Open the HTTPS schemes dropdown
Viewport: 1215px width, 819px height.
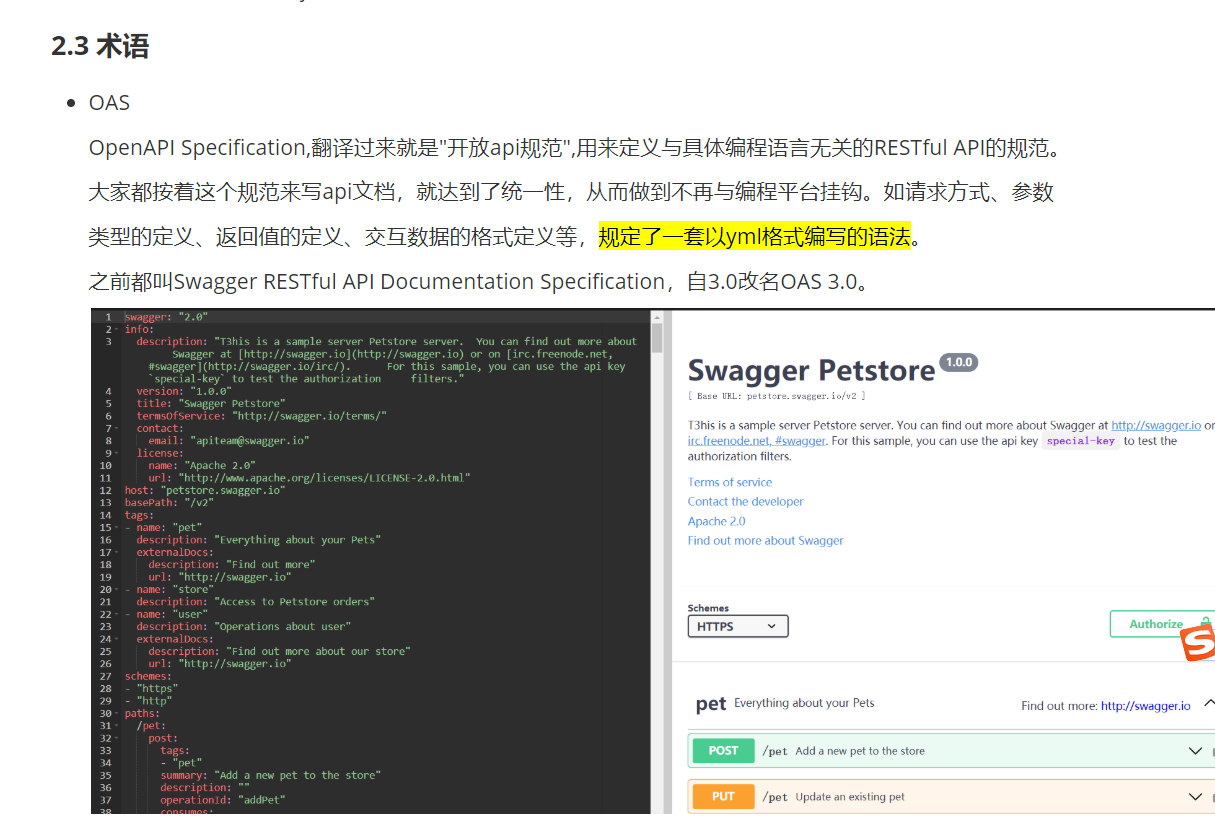[738, 626]
